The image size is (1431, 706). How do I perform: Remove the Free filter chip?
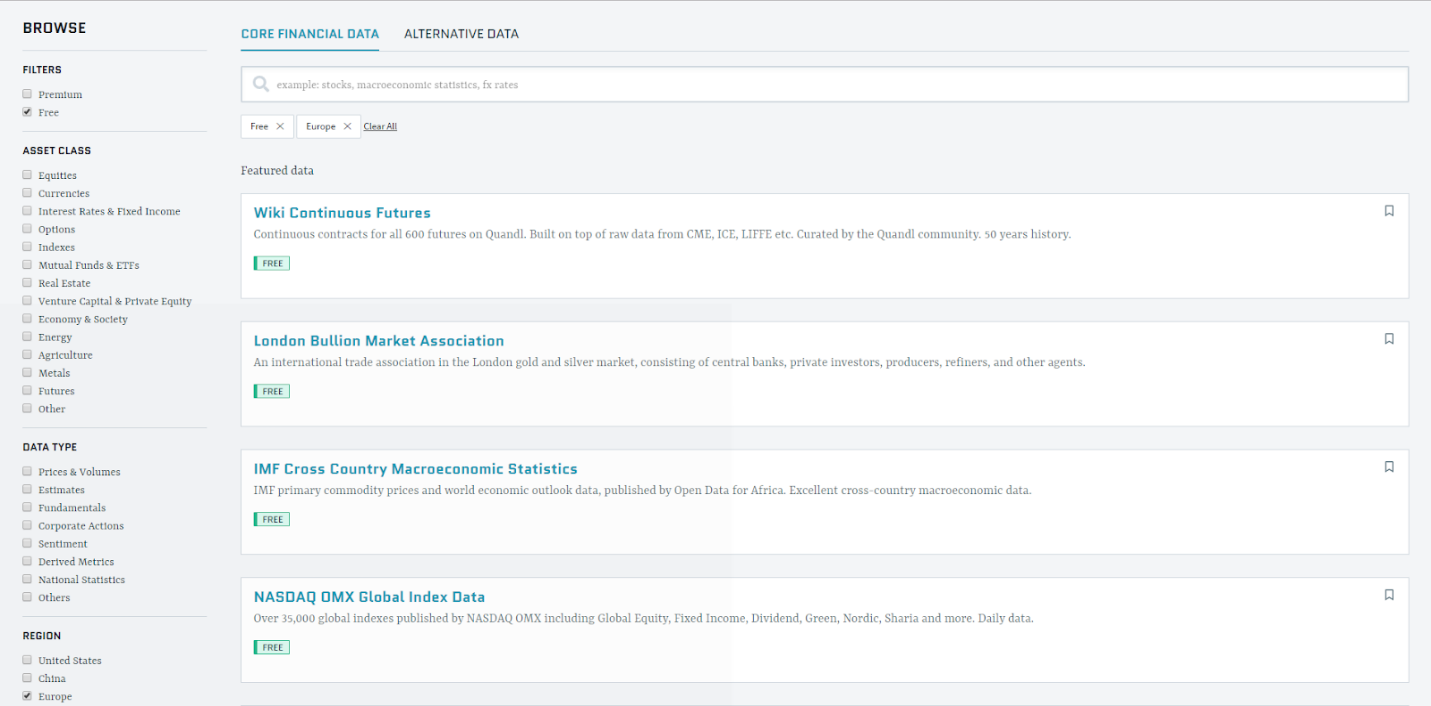point(280,126)
